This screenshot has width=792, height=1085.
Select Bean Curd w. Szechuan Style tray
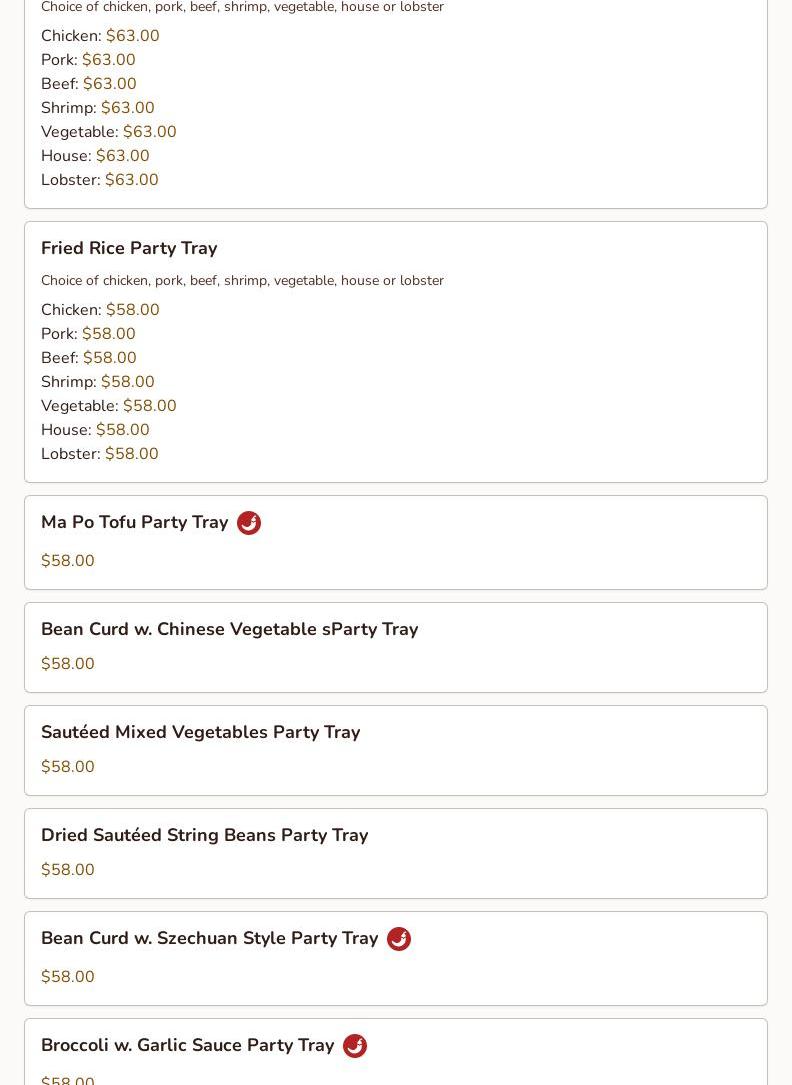coord(210,938)
